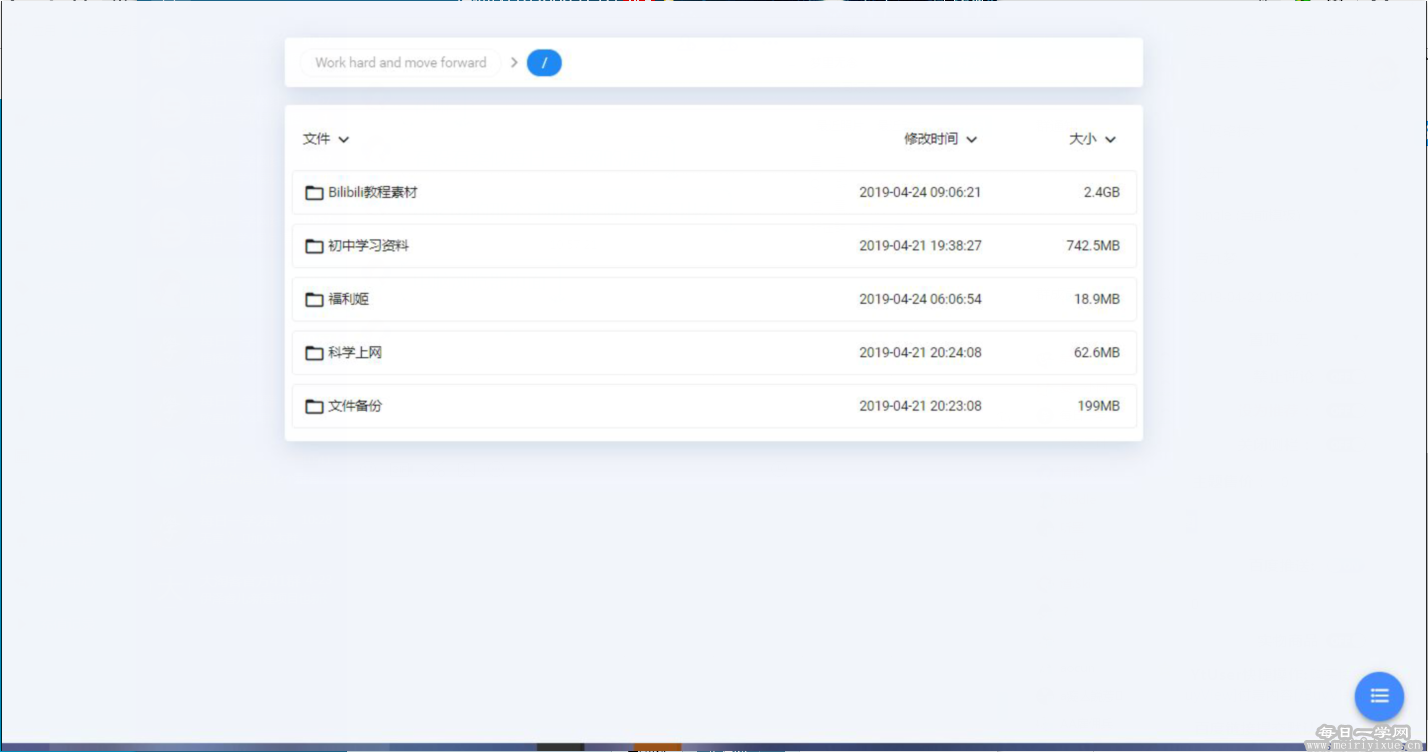1428x752 pixels.
Task: Click the Work hard and move forward breadcrumb
Action: point(400,63)
